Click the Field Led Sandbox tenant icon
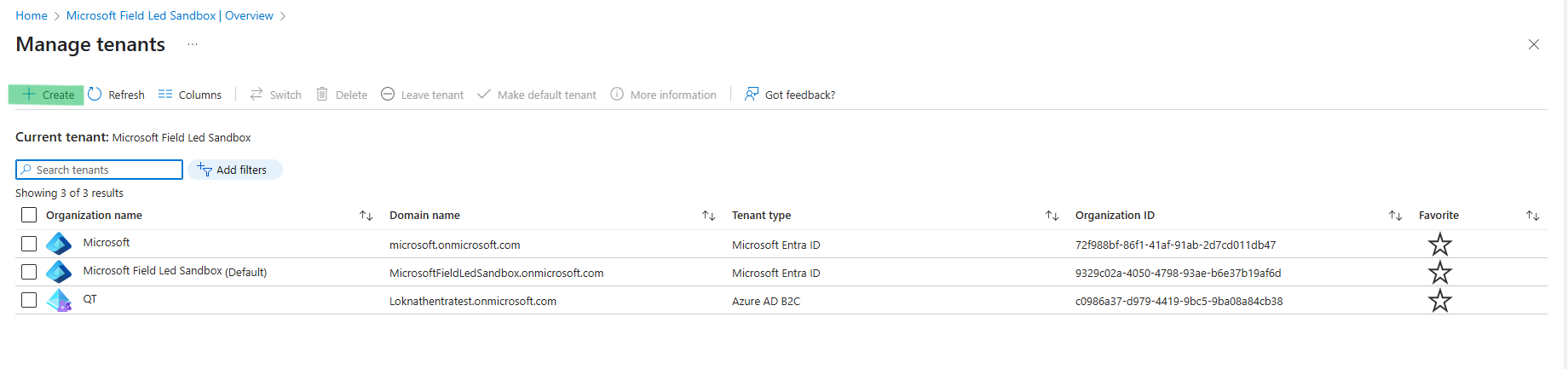 coord(59,272)
